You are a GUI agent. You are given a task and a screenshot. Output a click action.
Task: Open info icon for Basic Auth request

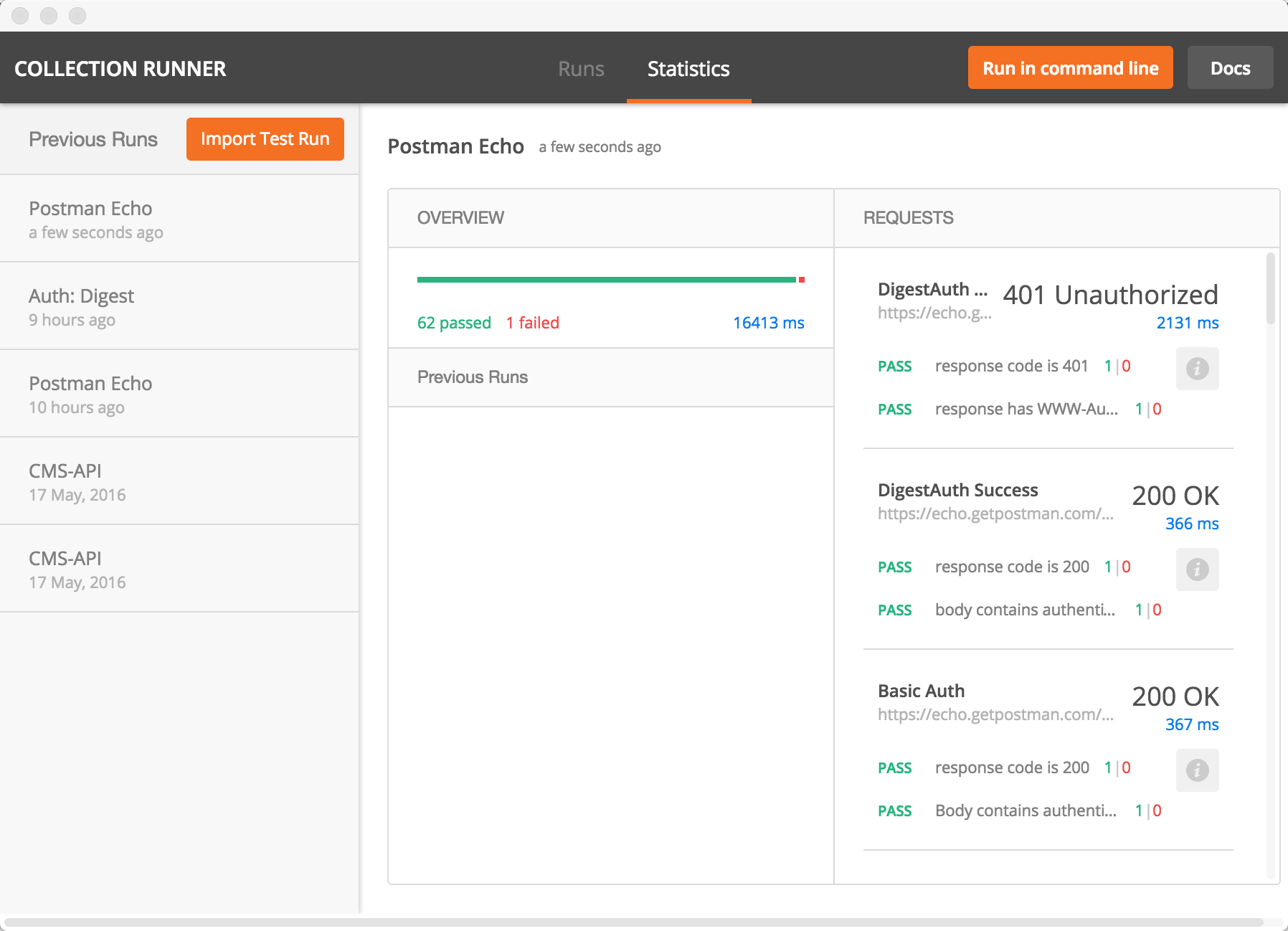click(1197, 770)
